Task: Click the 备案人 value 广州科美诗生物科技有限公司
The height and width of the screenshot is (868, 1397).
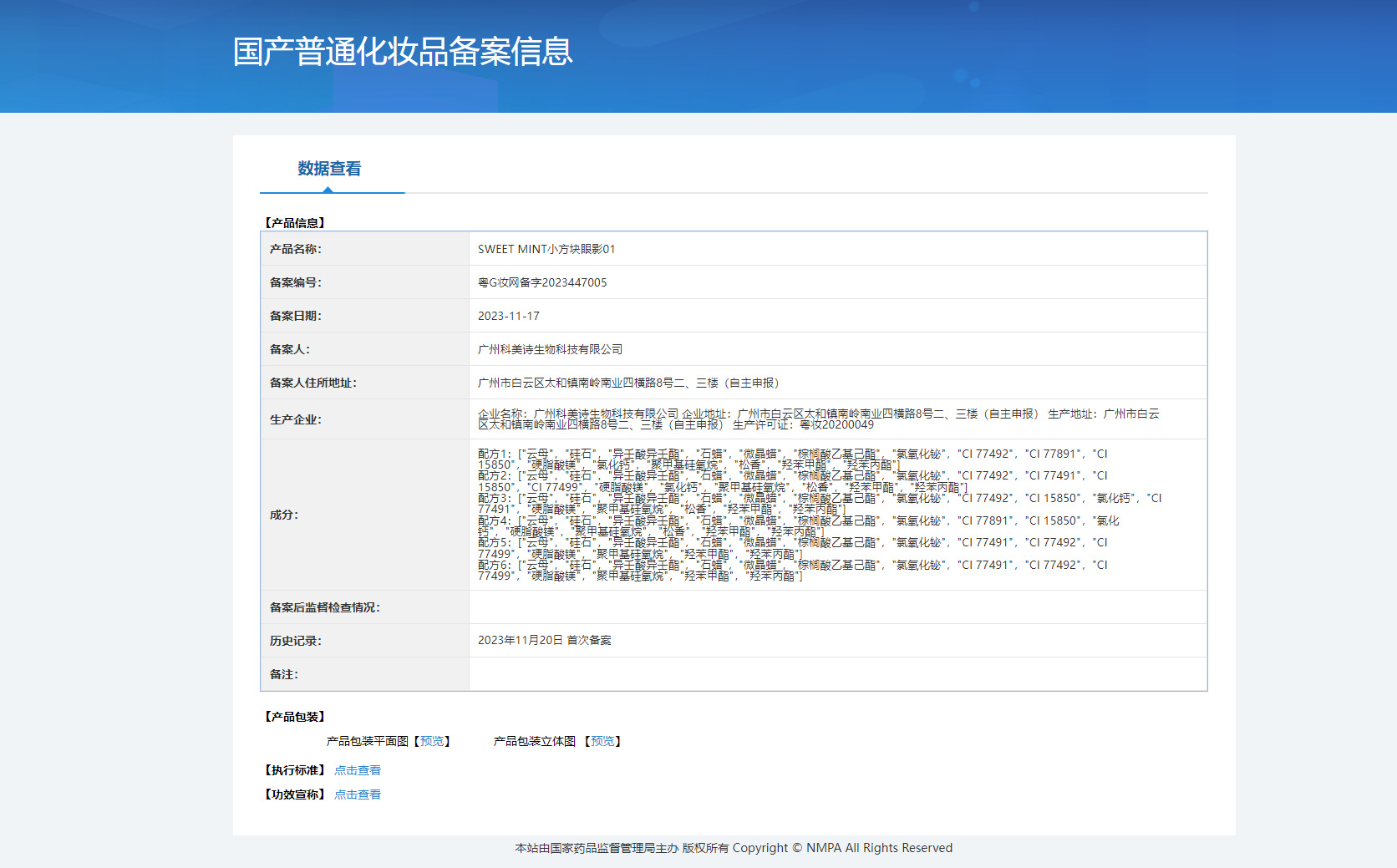Action: click(x=550, y=349)
